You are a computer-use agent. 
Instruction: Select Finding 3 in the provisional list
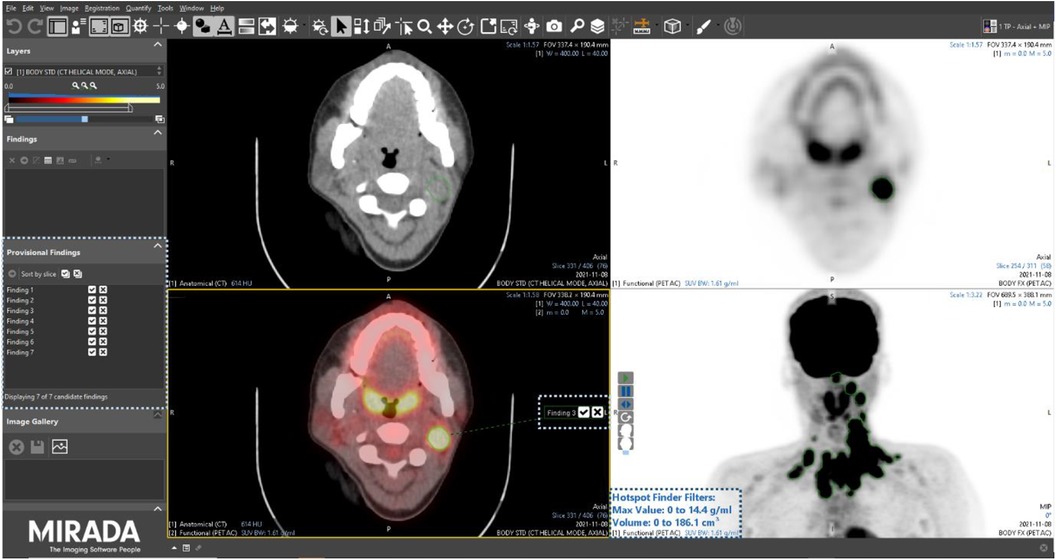(20, 311)
